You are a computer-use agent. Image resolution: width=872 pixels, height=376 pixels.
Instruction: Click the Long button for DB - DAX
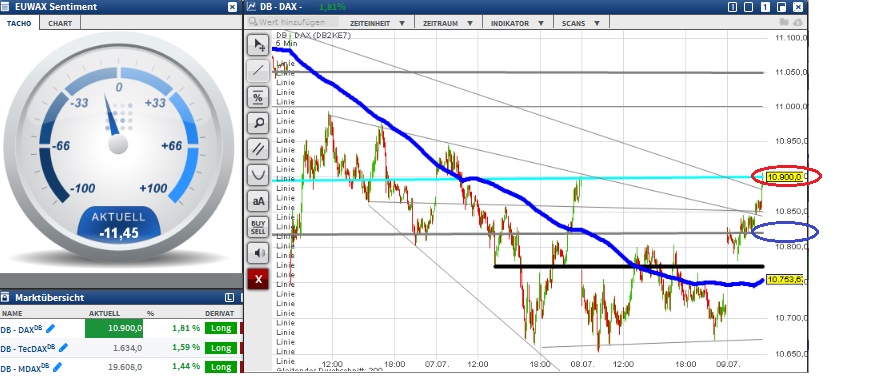(x=221, y=328)
